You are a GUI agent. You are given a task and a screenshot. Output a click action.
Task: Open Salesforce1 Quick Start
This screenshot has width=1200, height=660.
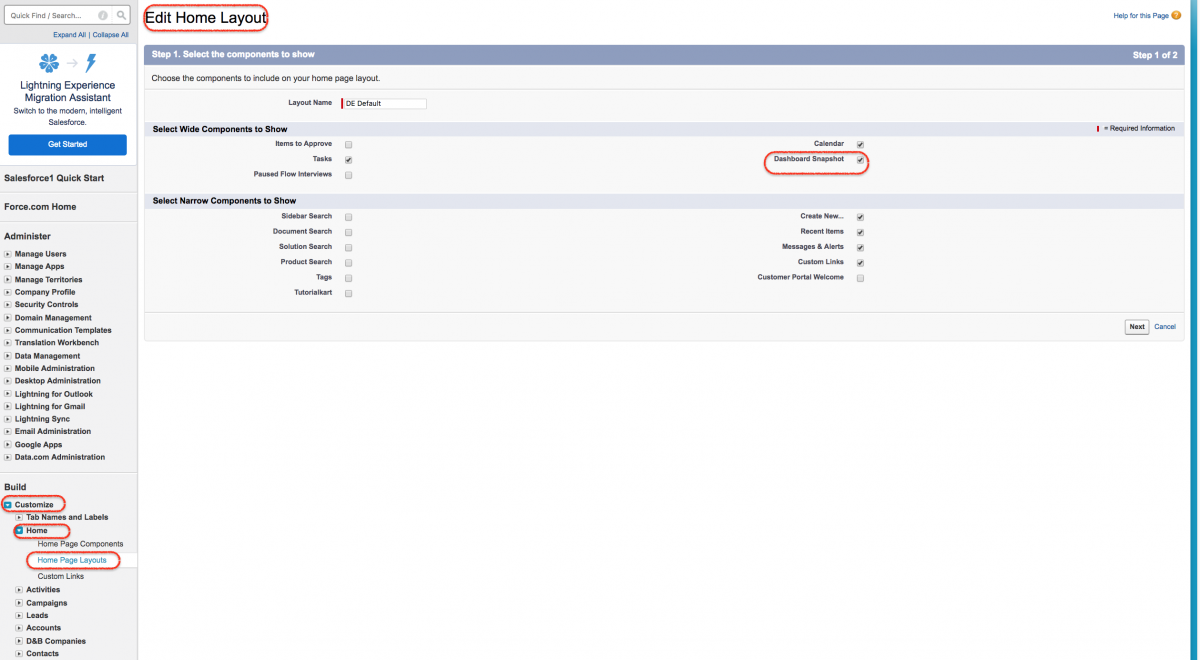pos(54,178)
